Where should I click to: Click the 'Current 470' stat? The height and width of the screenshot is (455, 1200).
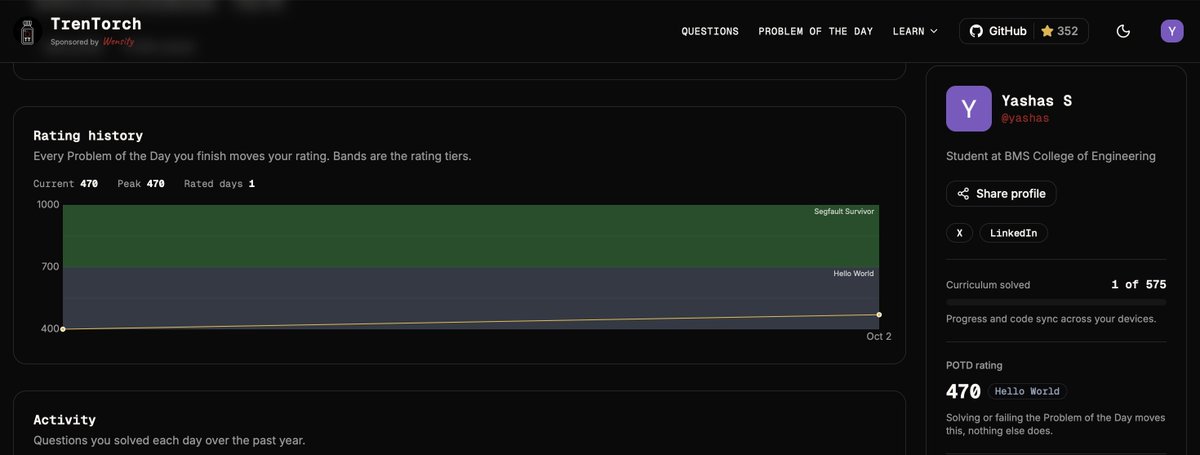[65, 184]
